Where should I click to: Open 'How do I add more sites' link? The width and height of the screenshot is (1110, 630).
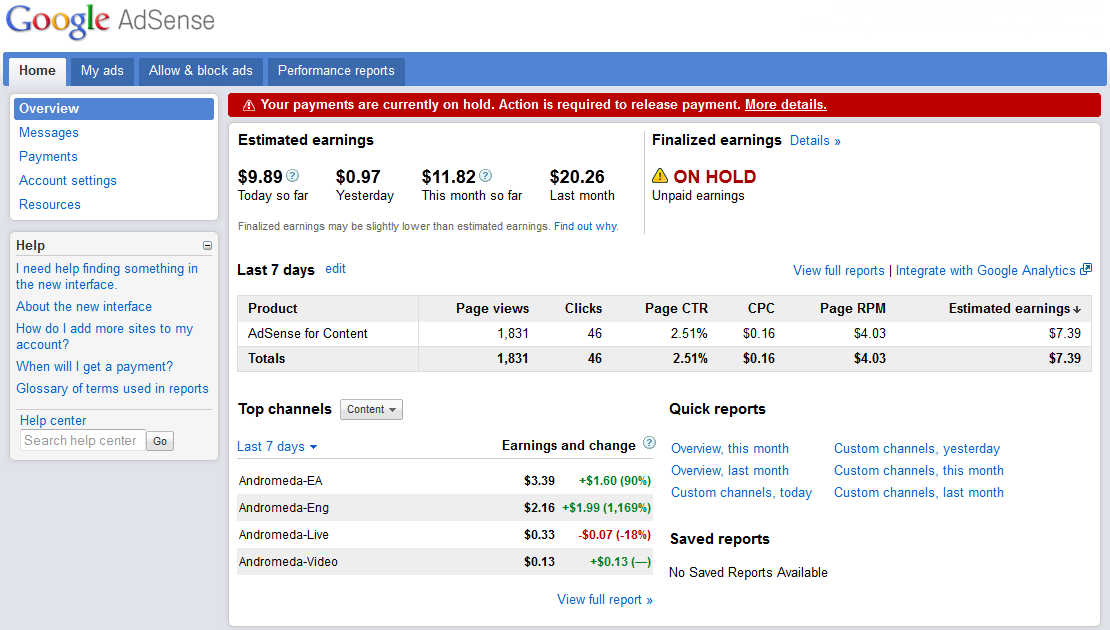[x=105, y=336]
